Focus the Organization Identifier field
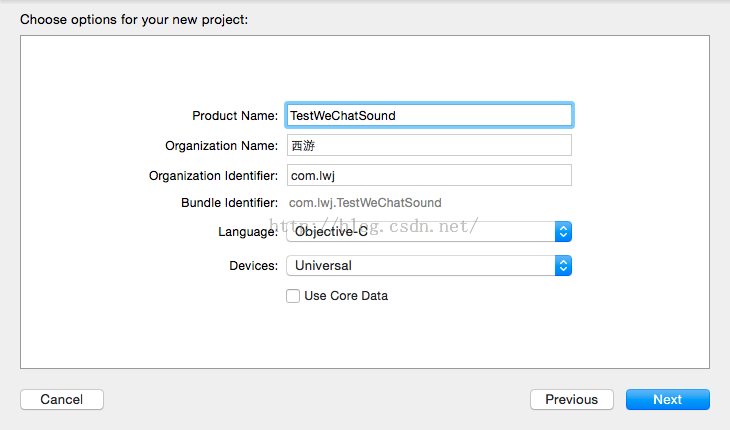 [429, 175]
